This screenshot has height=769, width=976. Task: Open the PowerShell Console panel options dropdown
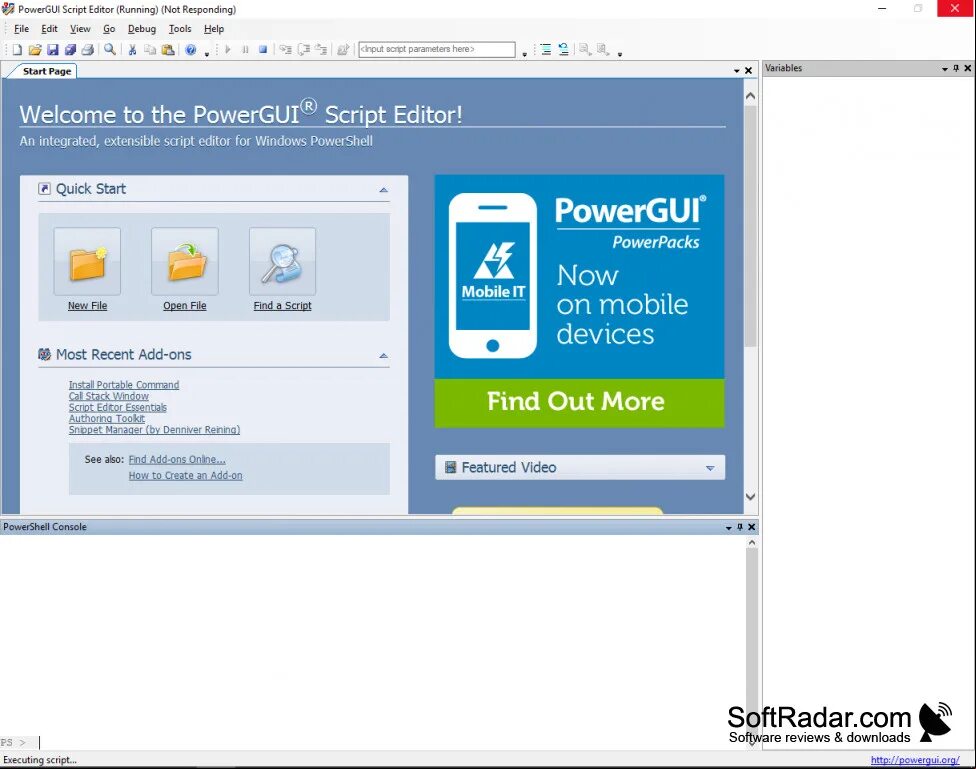728,527
